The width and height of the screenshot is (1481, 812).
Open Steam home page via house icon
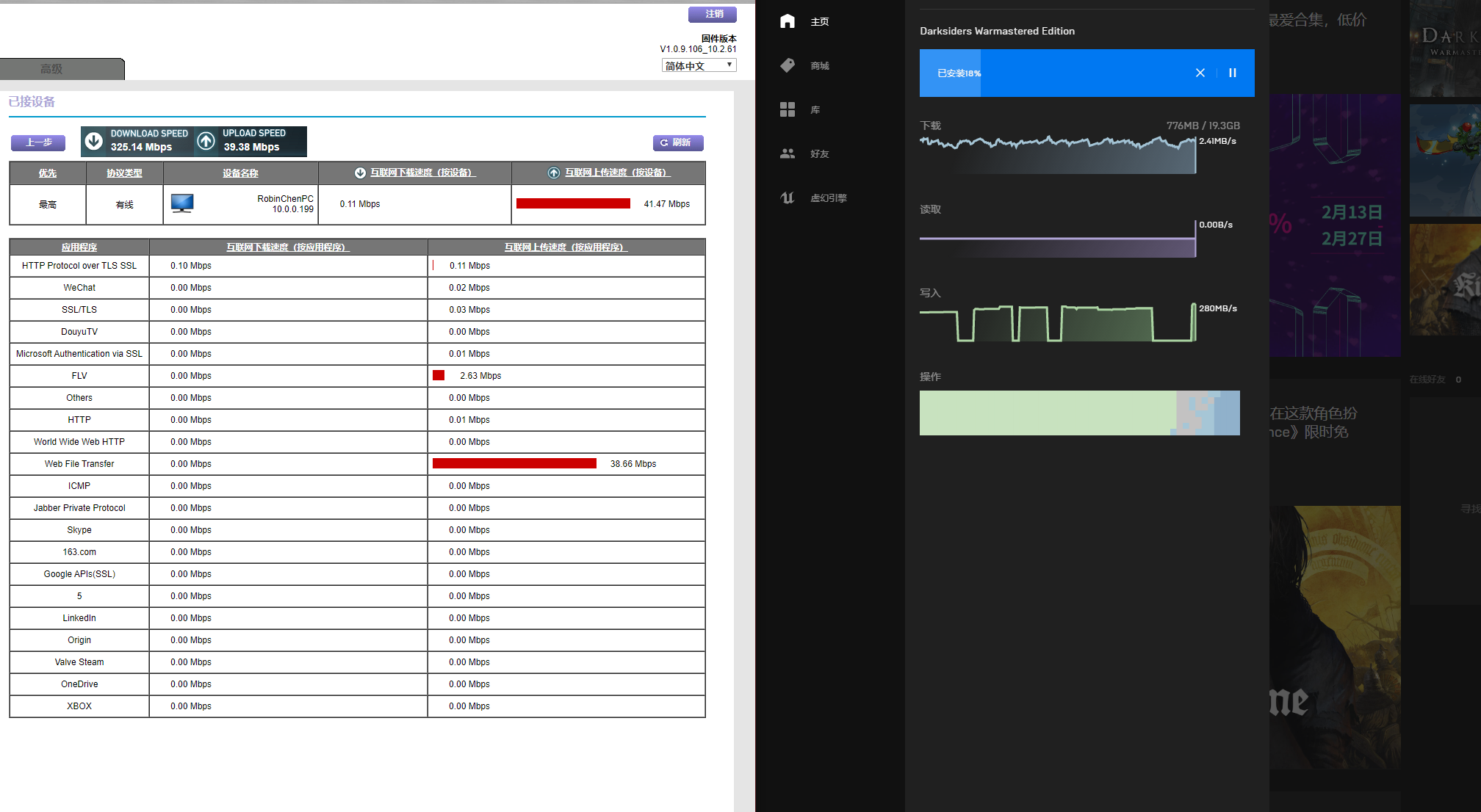coord(787,21)
